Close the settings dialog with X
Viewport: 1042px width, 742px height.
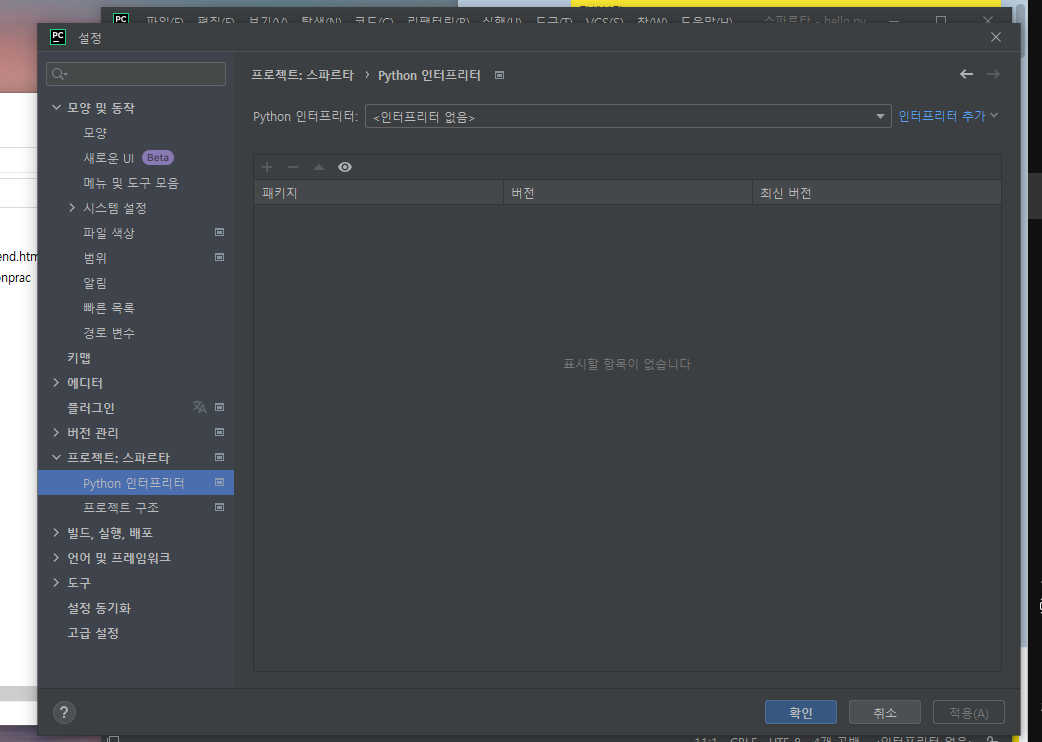click(995, 37)
